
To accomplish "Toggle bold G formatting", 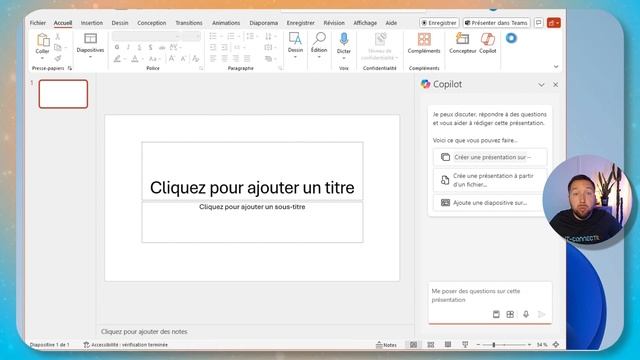I will coord(117,47).
